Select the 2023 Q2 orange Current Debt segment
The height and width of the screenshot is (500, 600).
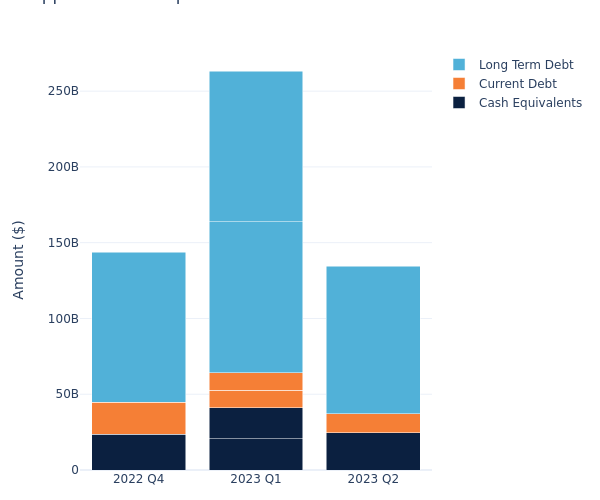373,423
